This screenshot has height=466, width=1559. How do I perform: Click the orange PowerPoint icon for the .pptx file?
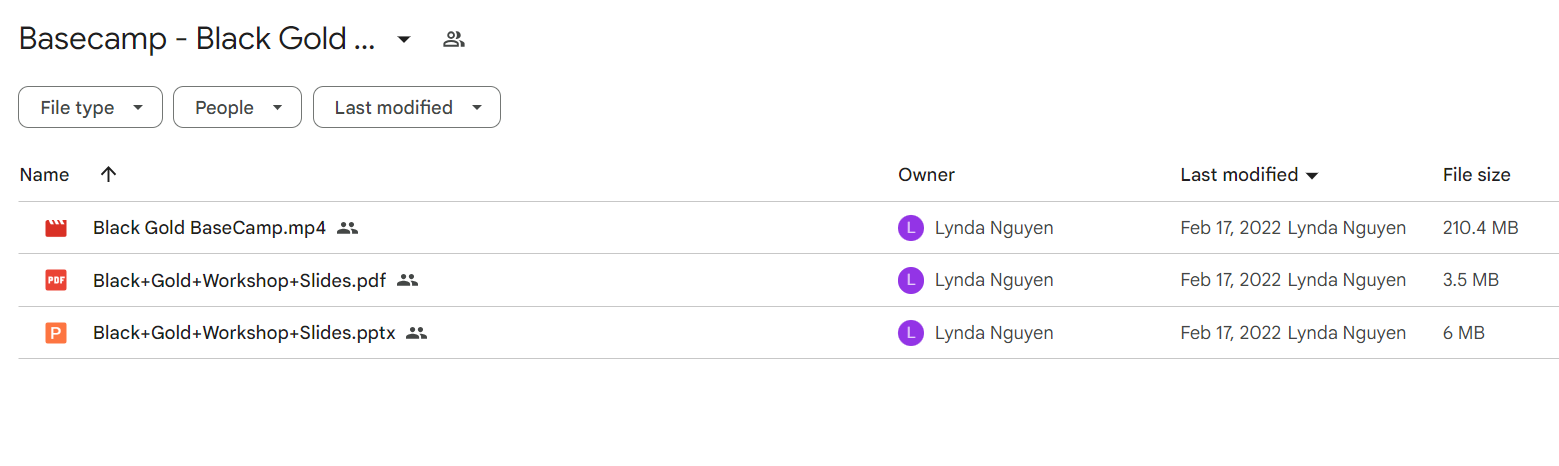pyautogui.click(x=56, y=333)
